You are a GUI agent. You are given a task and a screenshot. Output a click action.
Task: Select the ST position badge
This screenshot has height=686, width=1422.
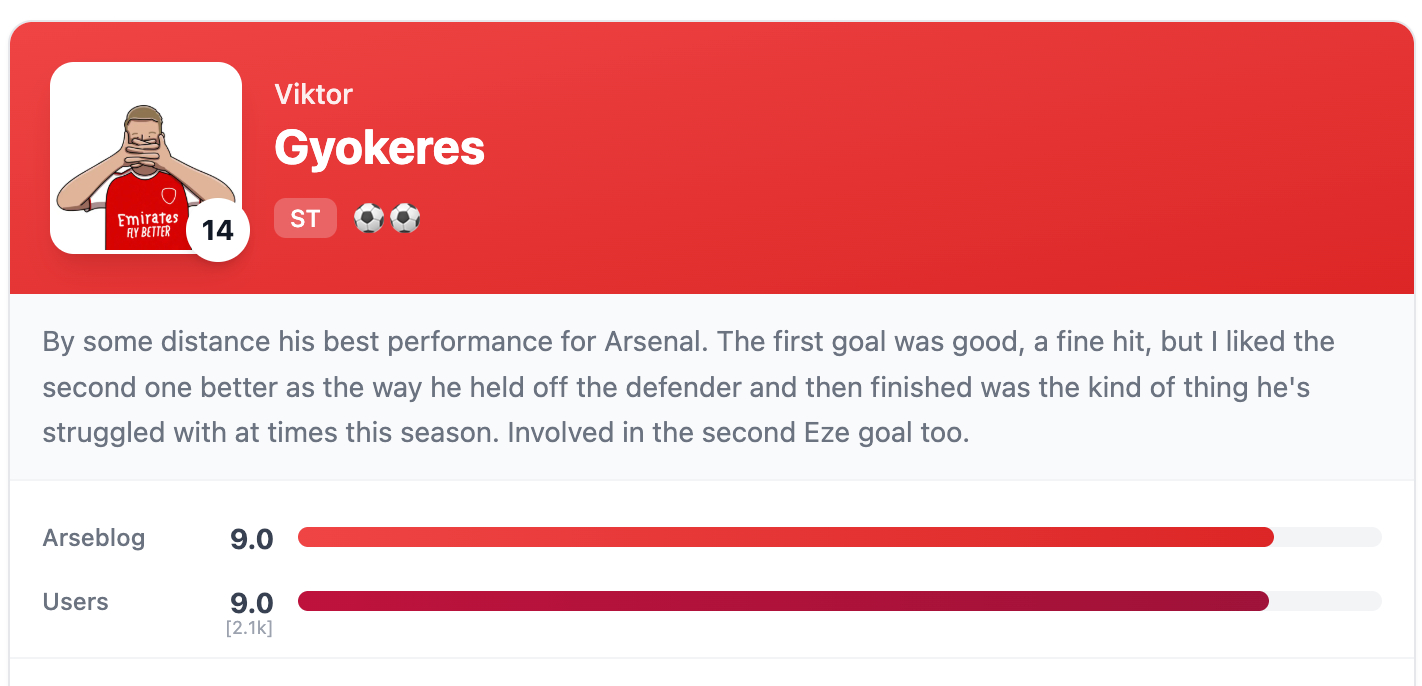[x=305, y=218]
